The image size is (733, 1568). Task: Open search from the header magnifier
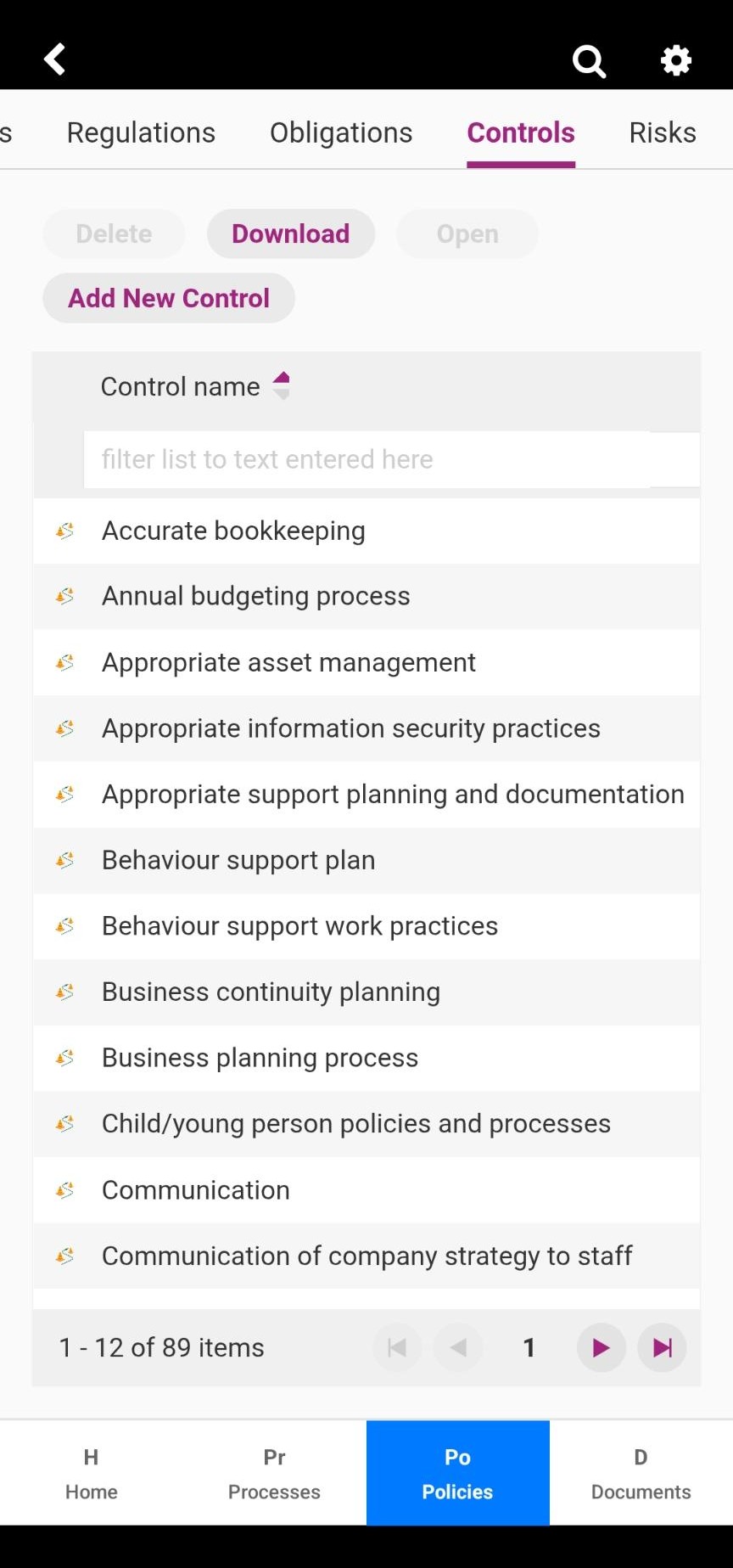click(589, 60)
